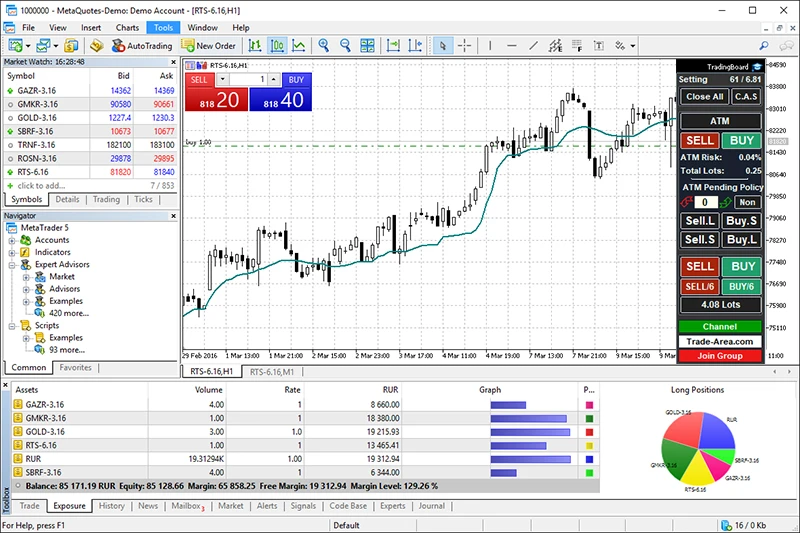Image resolution: width=800 pixels, height=533 pixels.
Task: Open the one-click volume dropdown arrow
Action: click(222, 80)
